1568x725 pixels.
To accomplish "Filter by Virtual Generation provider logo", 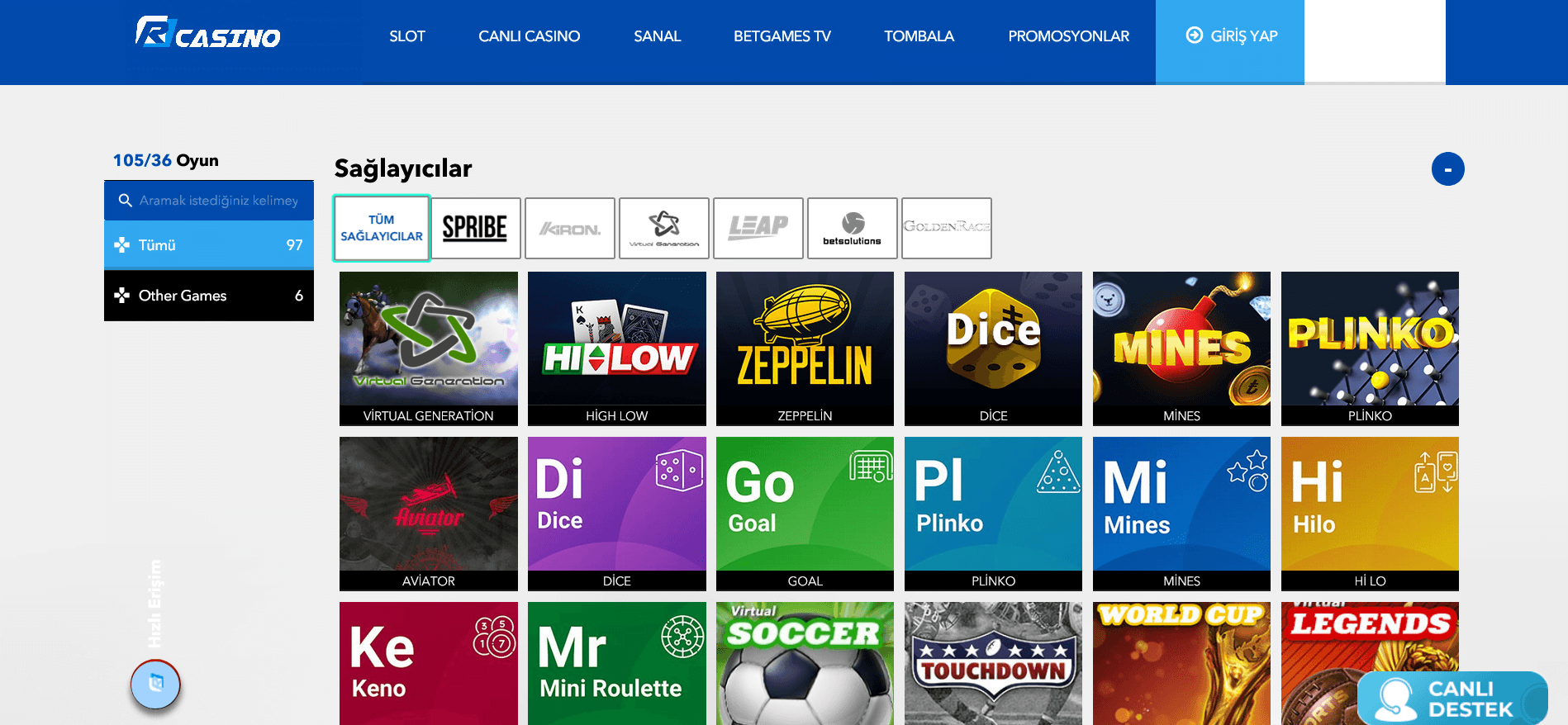I will (664, 228).
